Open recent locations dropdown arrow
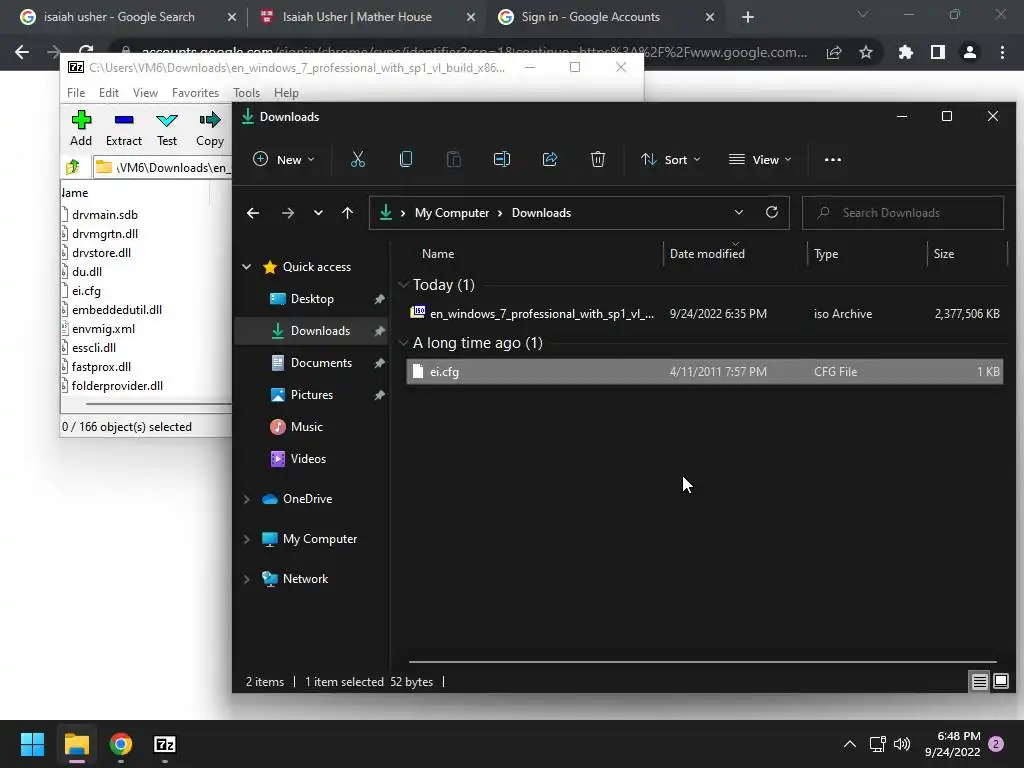This screenshot has height=768, width=1024. click(318, 213)
